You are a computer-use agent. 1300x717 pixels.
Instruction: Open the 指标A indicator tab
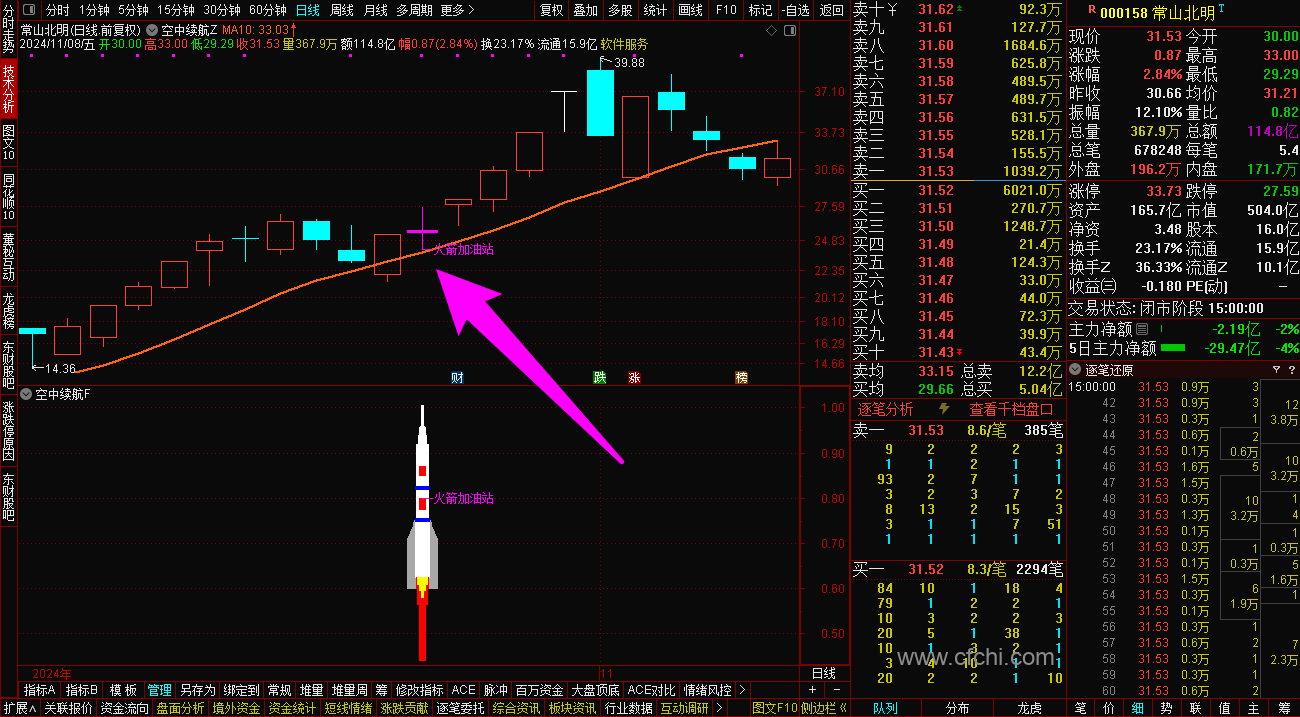click(x=40, y=690)
